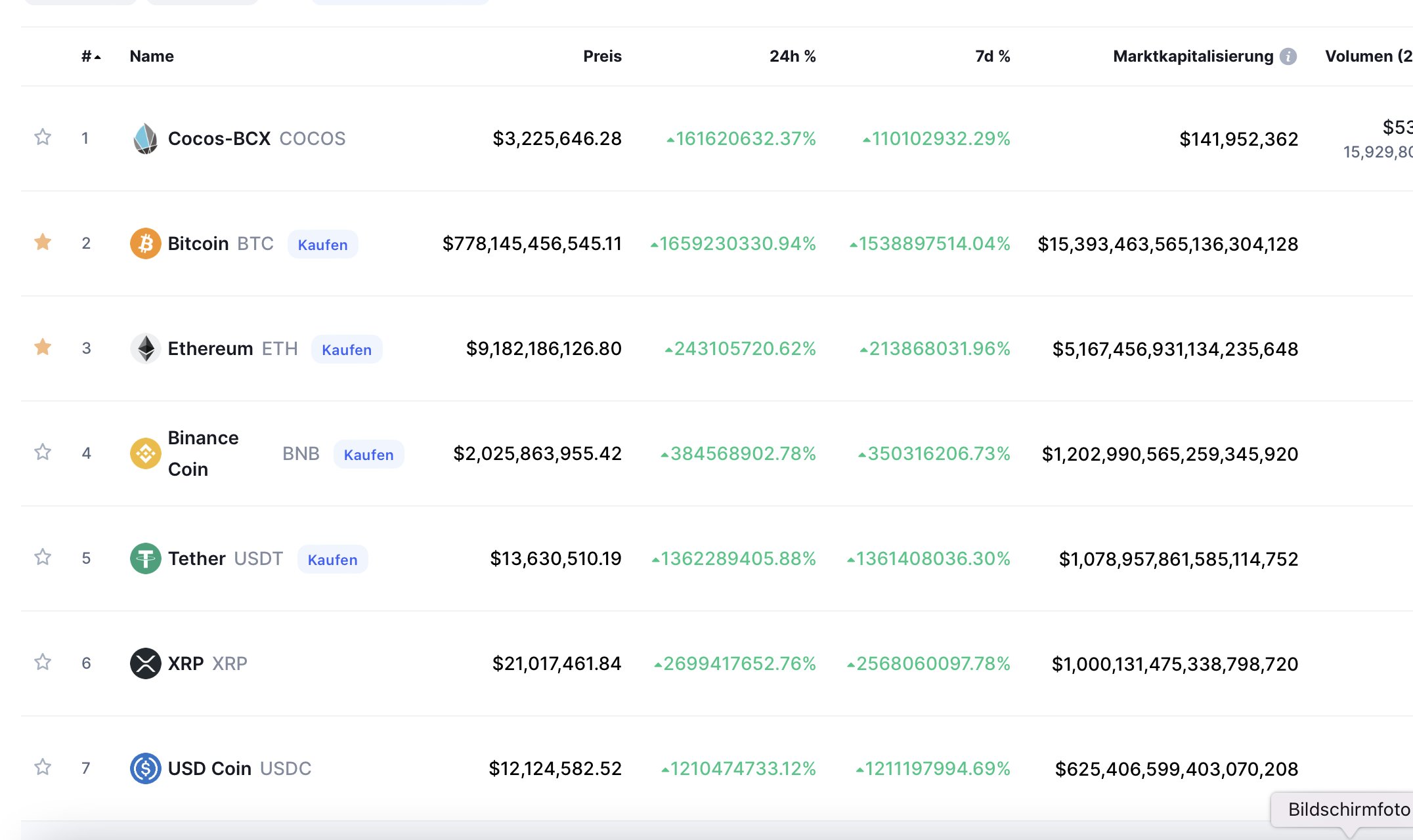The image size is (1413, 840).
Task: Open the Ethereum coin page
Action: coord(210,348)
